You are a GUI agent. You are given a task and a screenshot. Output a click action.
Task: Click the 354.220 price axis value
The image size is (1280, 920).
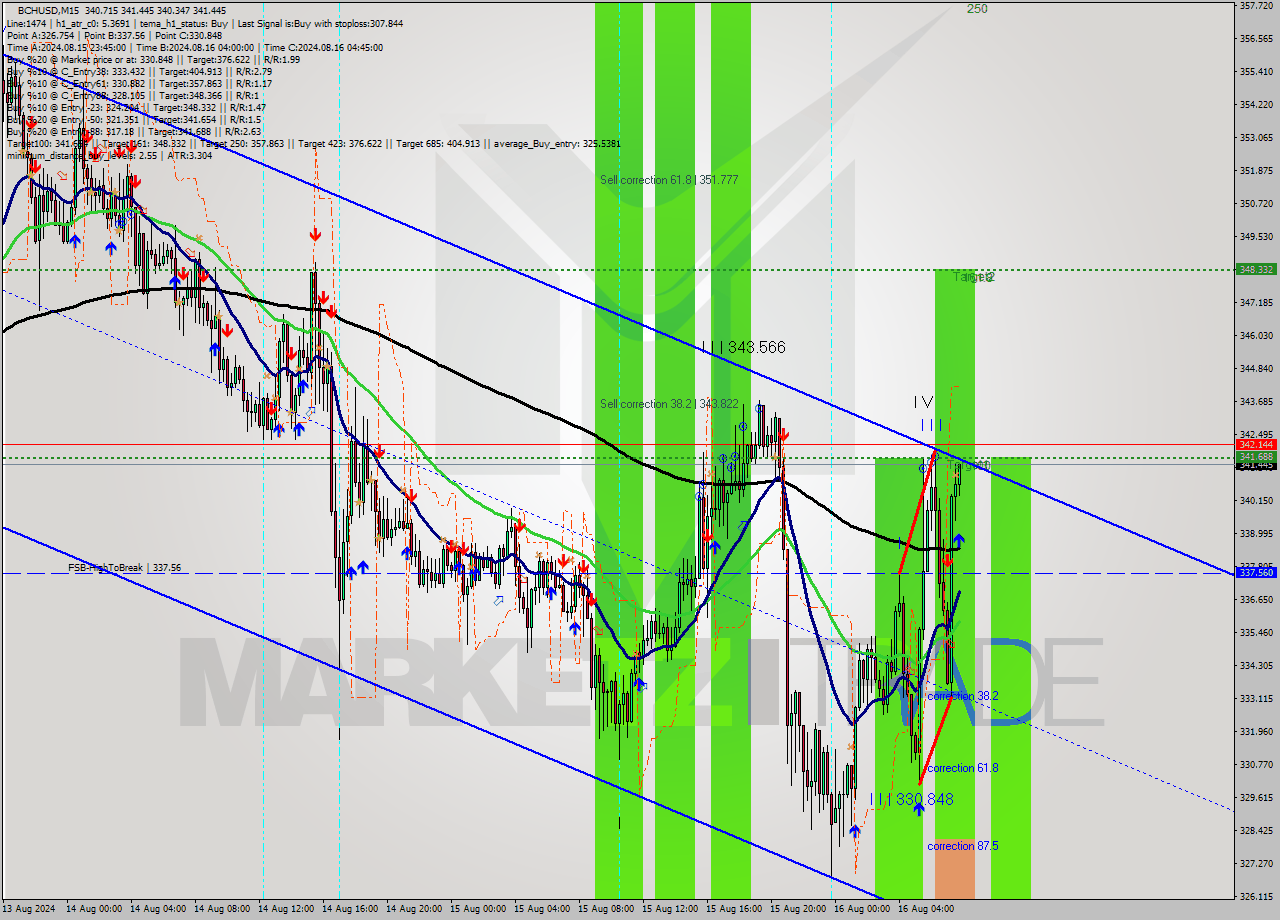point(1256,105)
